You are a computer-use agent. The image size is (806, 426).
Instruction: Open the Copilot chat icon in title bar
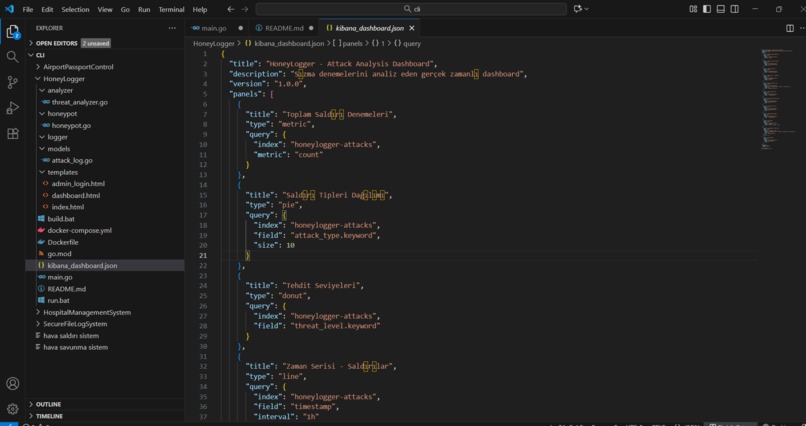[578, 9]
